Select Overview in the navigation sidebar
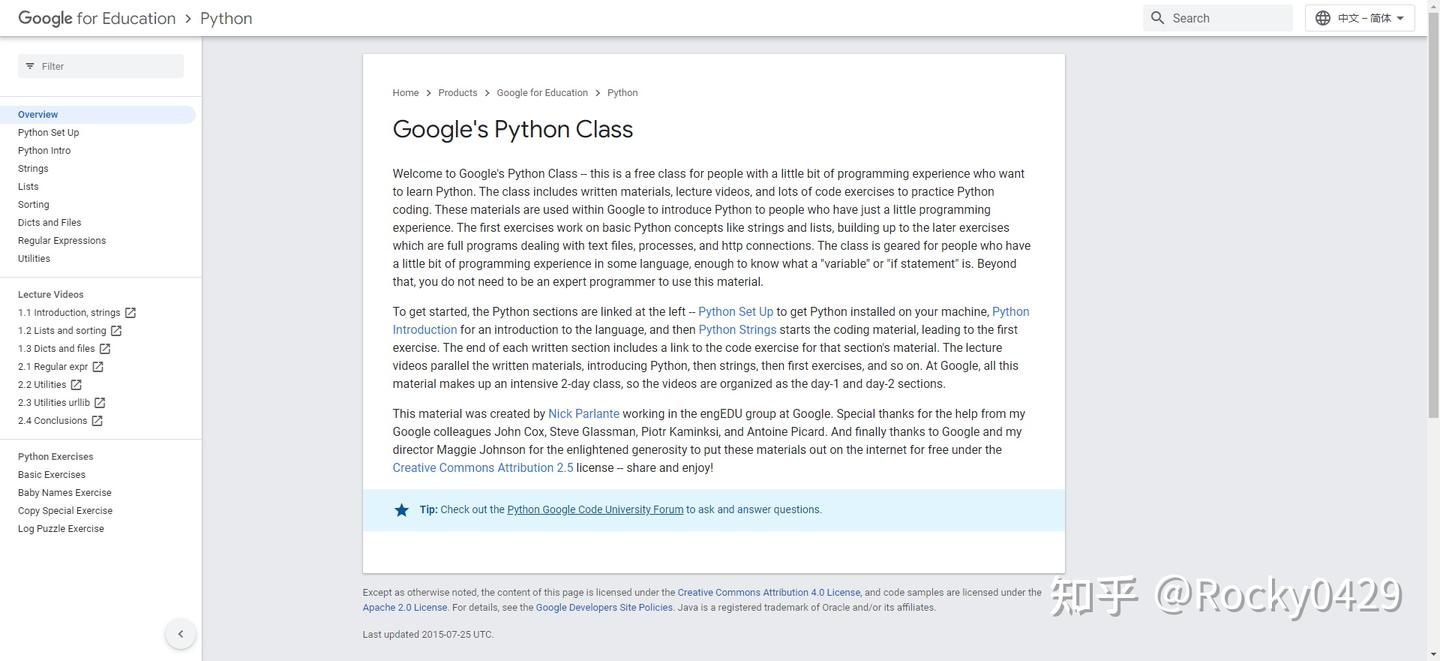 click(37, 114)
